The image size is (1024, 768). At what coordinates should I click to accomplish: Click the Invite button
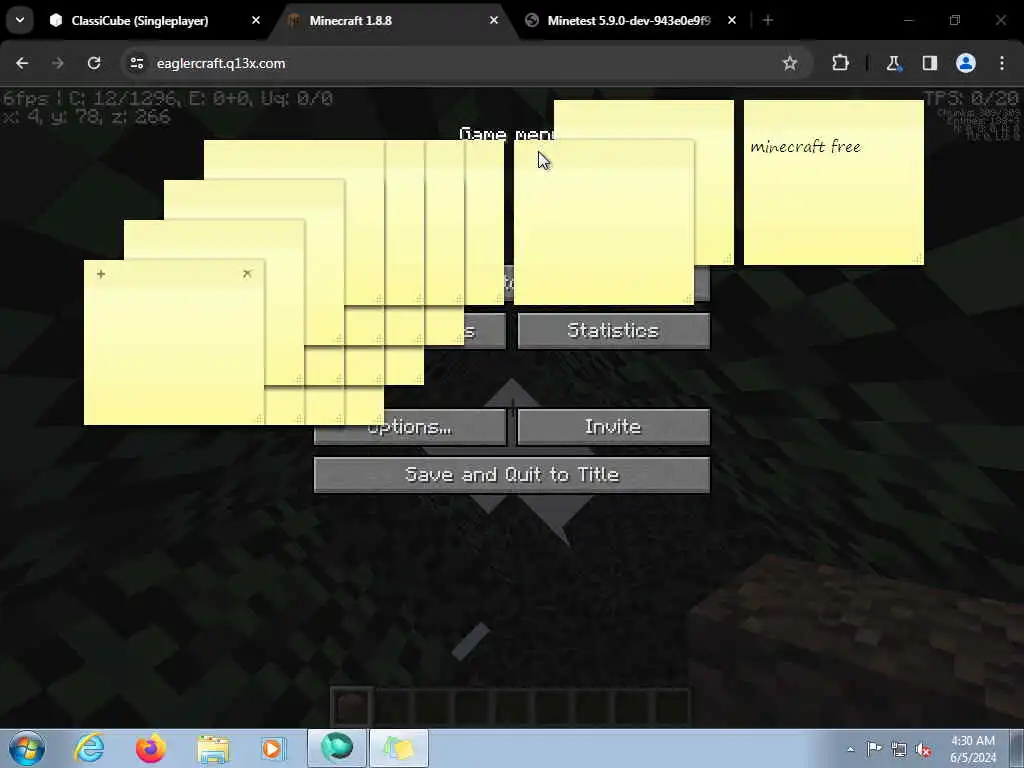(613, 427)
